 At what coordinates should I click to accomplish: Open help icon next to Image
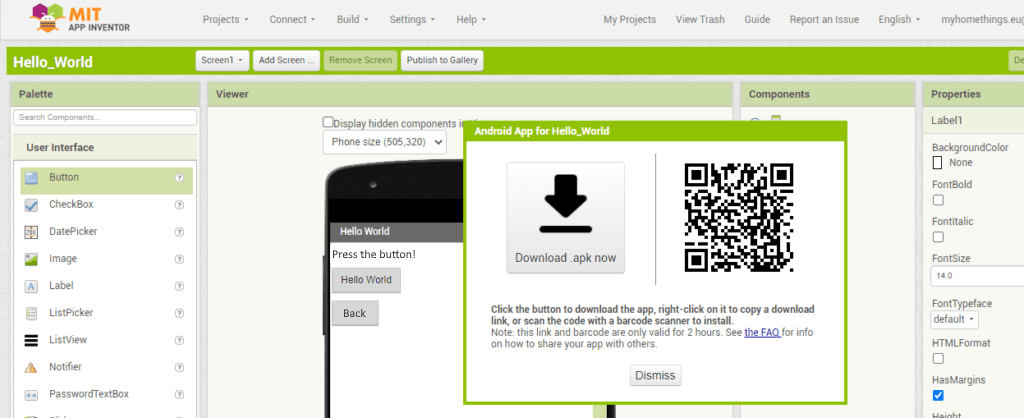pyautogui.click(x=180, y=259)
